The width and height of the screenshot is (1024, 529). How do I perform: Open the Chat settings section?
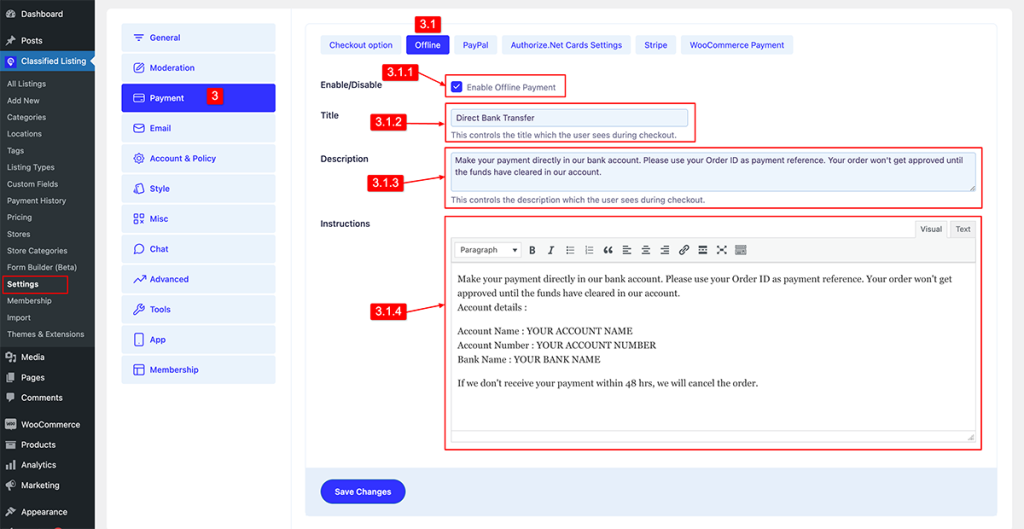[x=199, y=249]
